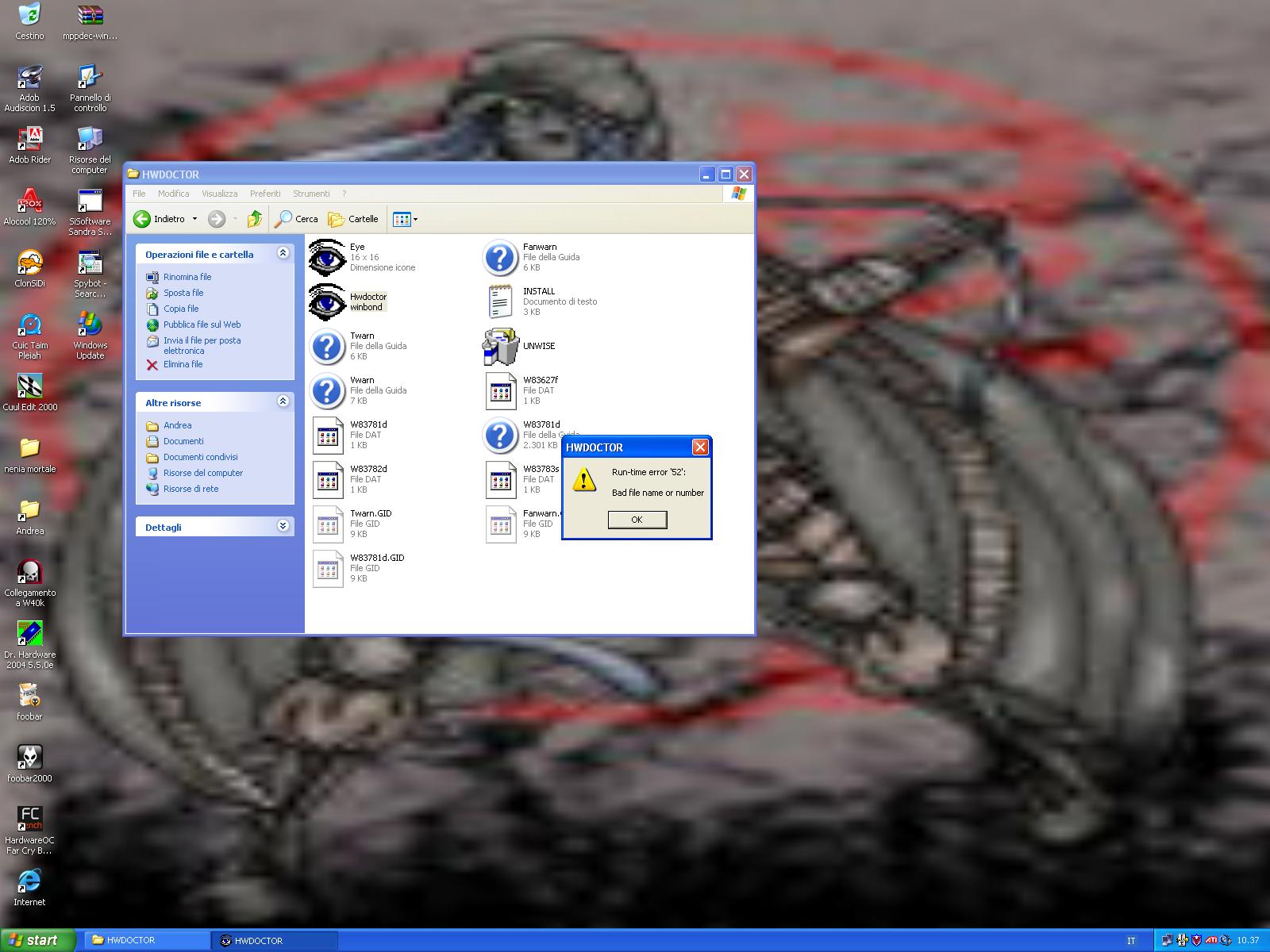Collapse the Altre risorse panel
The width and height of the screenshot is (1270, 952).
283,401
